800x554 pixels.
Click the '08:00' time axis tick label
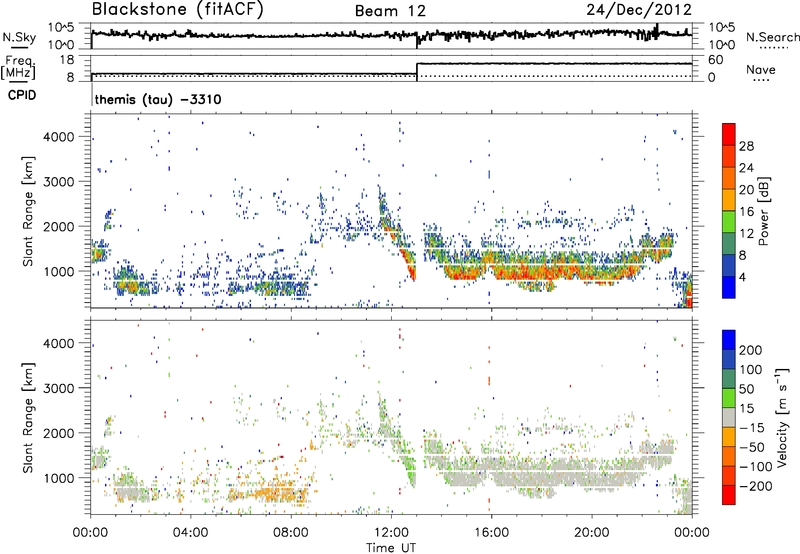coord(291,533)
